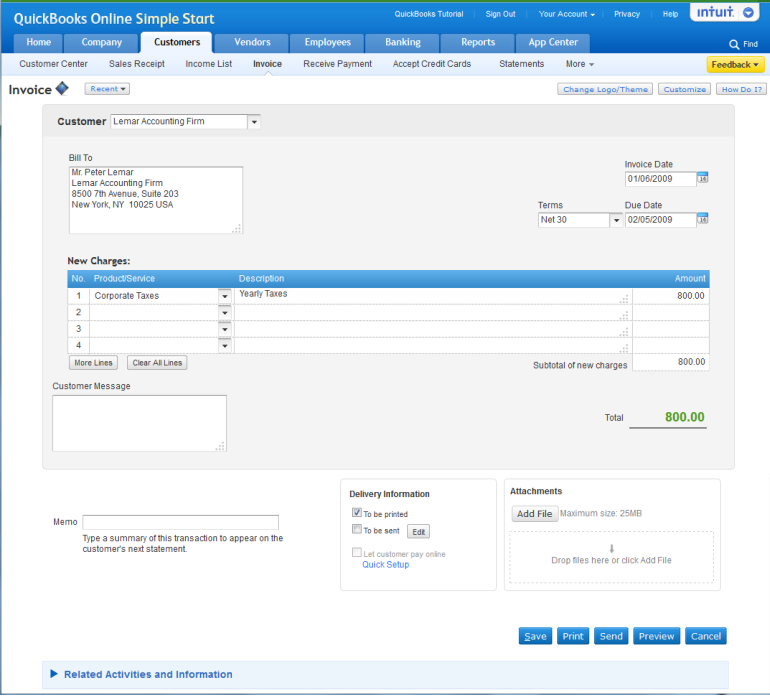Click the Invoice Date field
Screen dimensions: 770x697
click(660, 179)
